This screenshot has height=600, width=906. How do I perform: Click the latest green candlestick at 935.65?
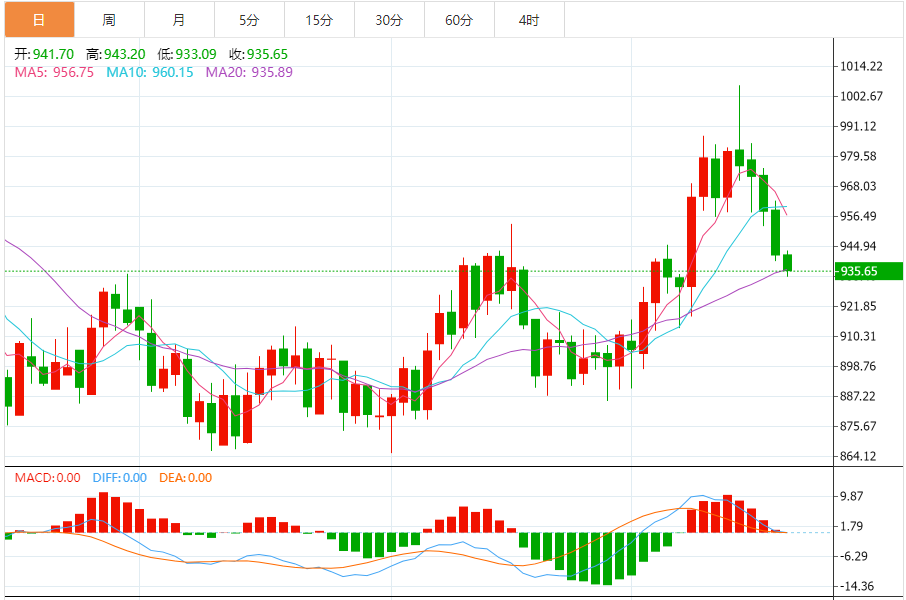tap(787, 262)
